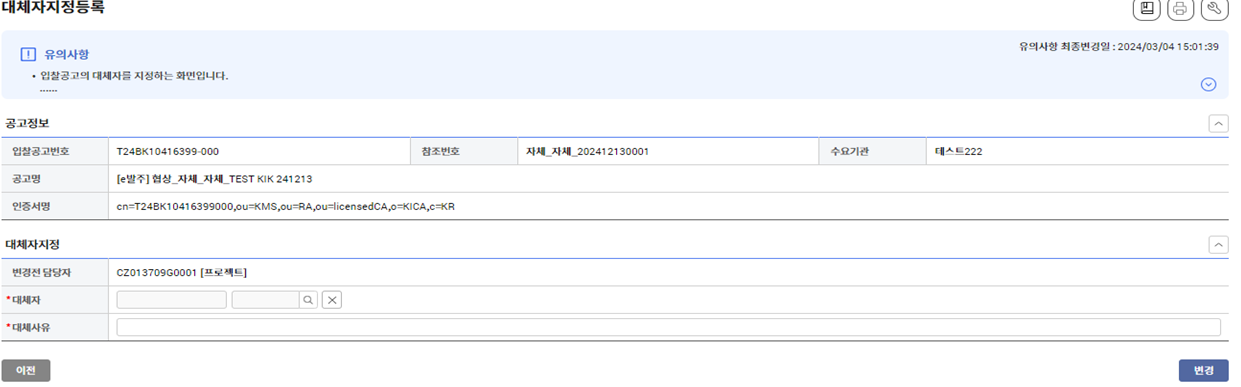Click the 이전 button
Viewport: 1241px width, 387px height.
click(26, 370)
